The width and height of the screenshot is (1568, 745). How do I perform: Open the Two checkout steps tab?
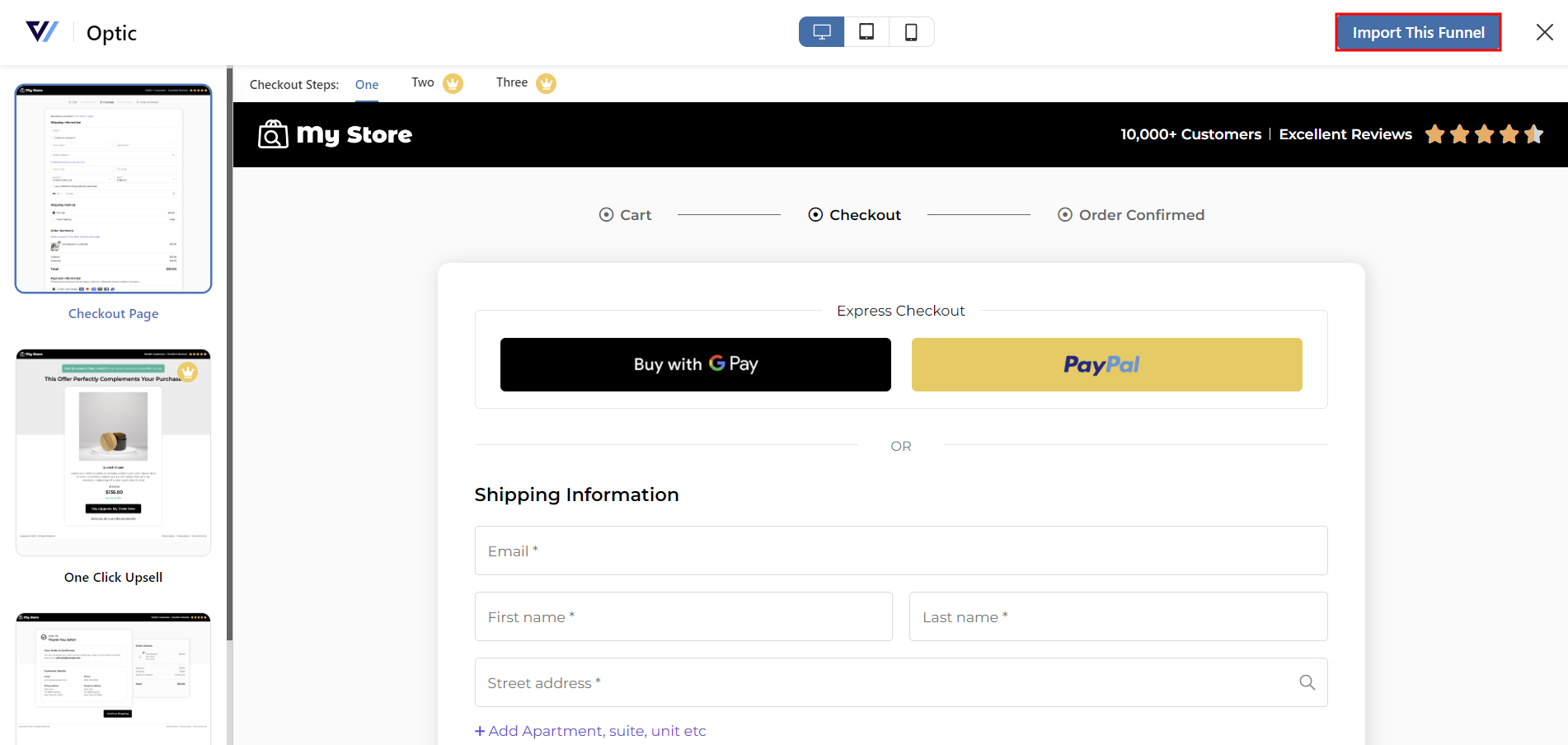(421, 82)
